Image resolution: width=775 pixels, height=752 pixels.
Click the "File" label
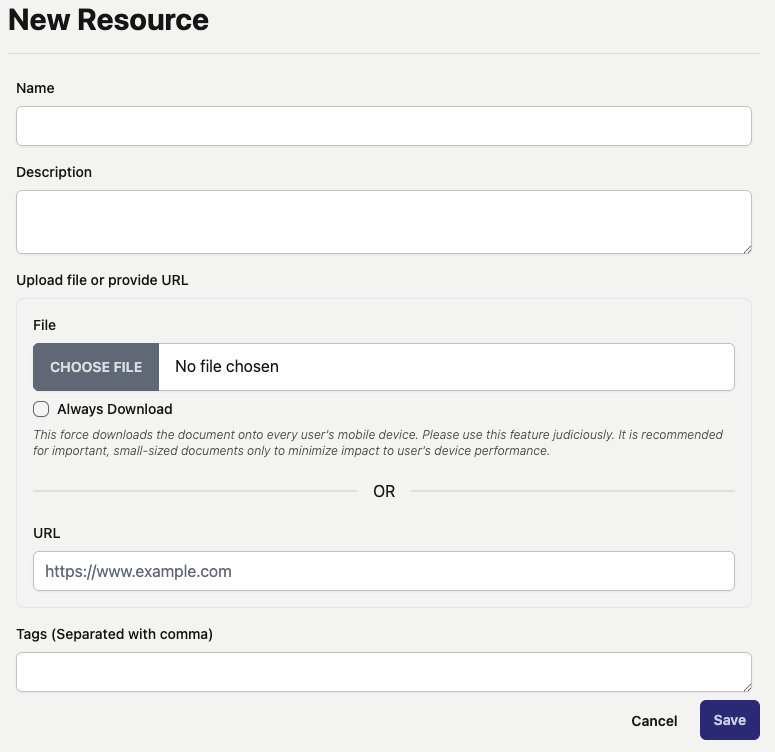(x=44, y=325)
